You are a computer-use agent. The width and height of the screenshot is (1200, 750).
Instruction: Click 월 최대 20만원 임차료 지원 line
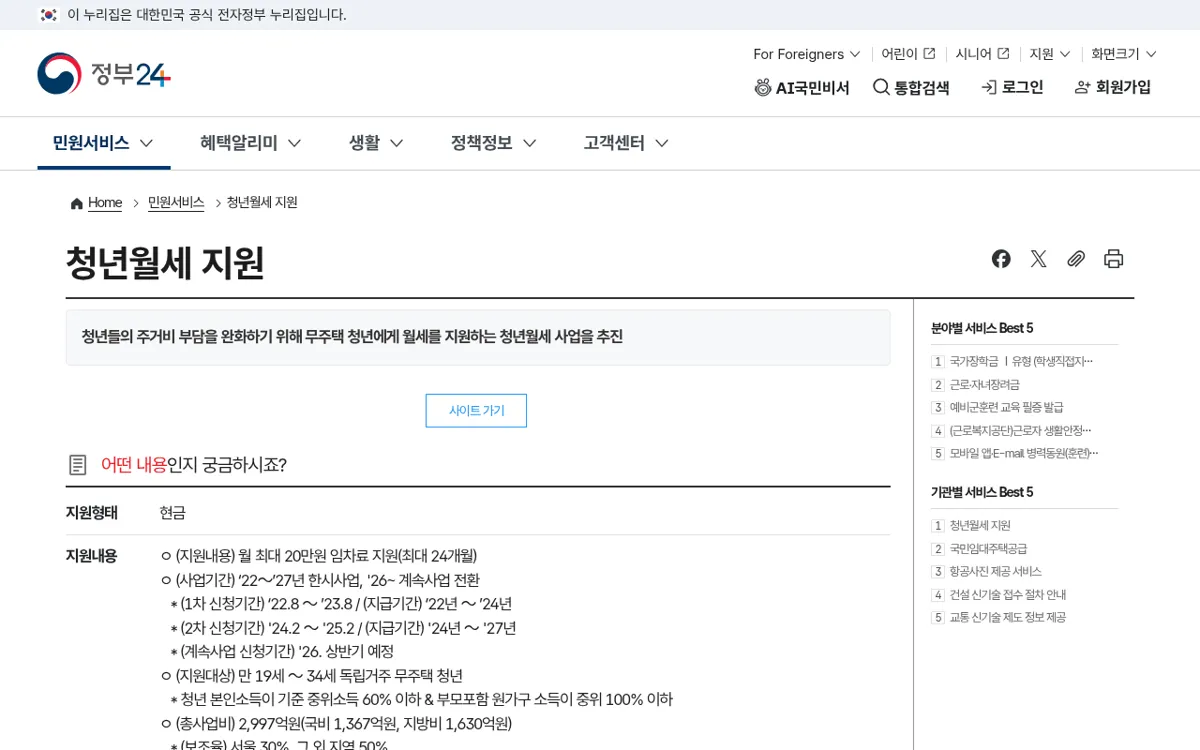tap(319, 556)
